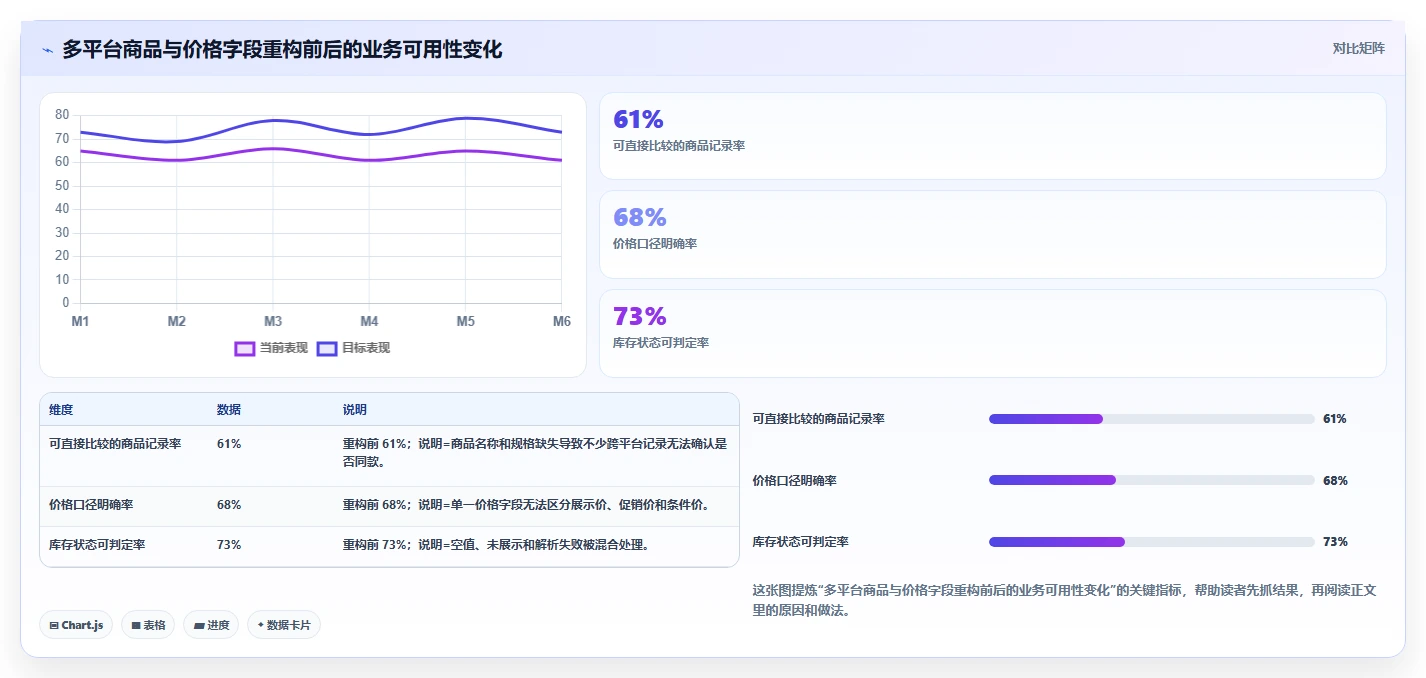Click the summary paragraph starting 这张图提炼
The image size is (1426, 678).
[x=1064, y=600]
